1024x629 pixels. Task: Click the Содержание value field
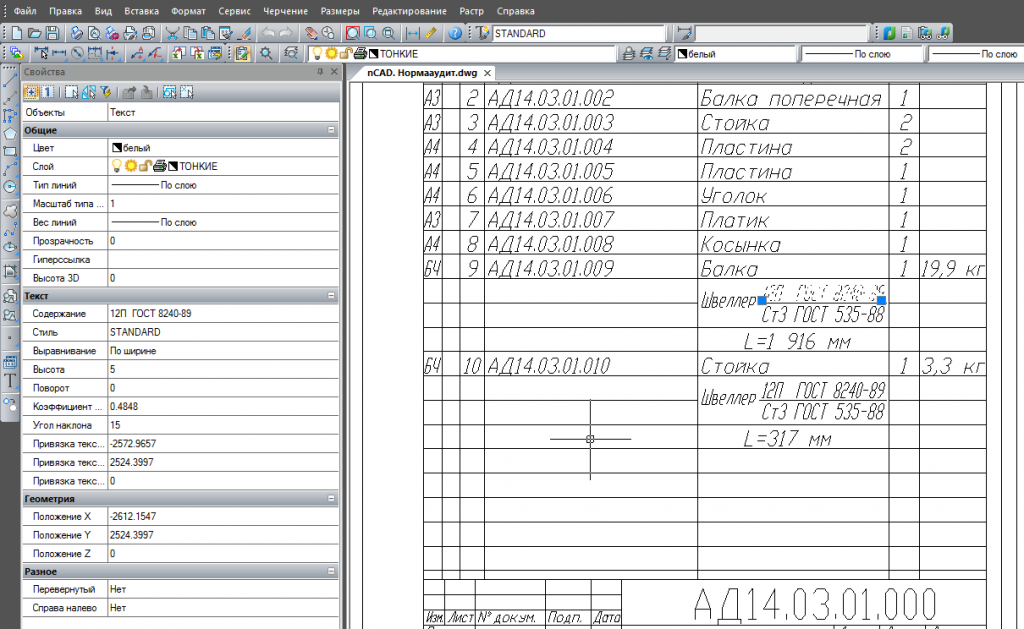pos(223,314)
